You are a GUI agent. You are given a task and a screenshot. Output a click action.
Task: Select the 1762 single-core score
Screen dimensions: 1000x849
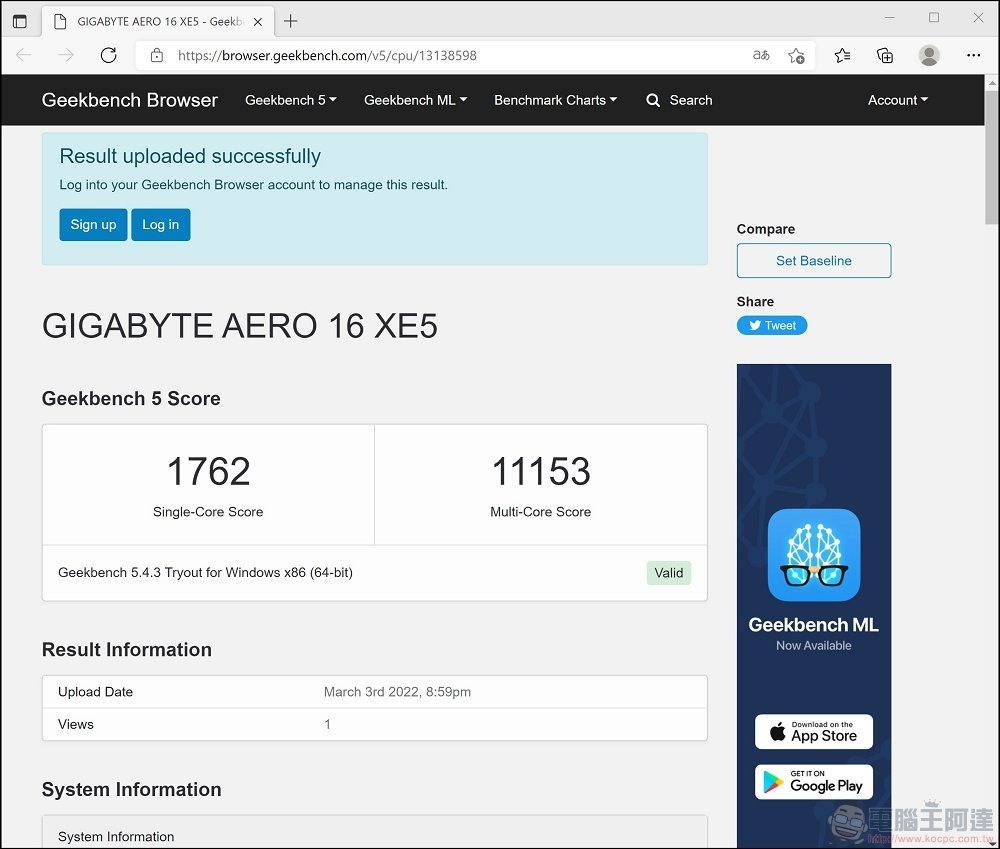[209, 471]
